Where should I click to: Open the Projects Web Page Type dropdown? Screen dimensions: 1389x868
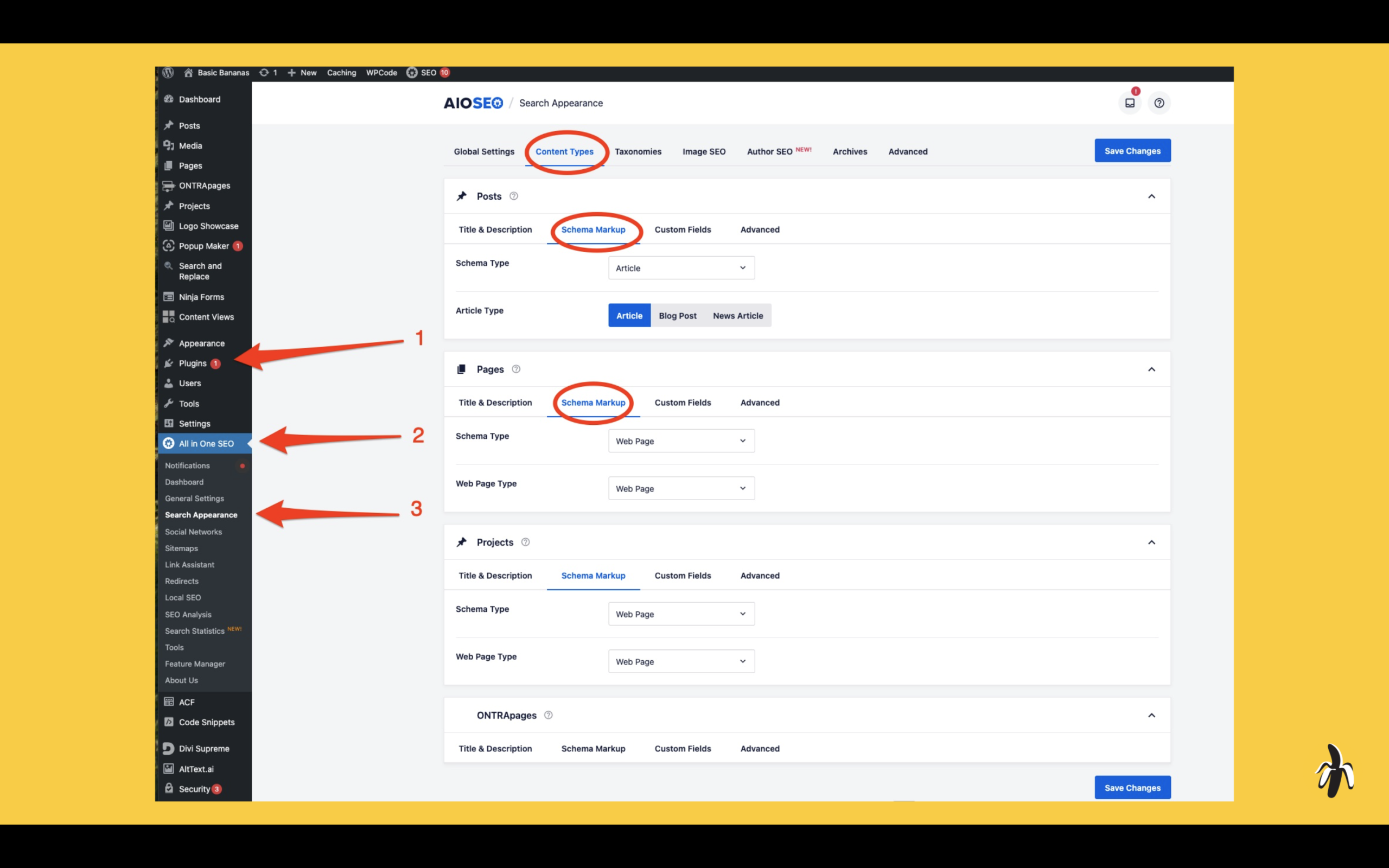[681, 661]
